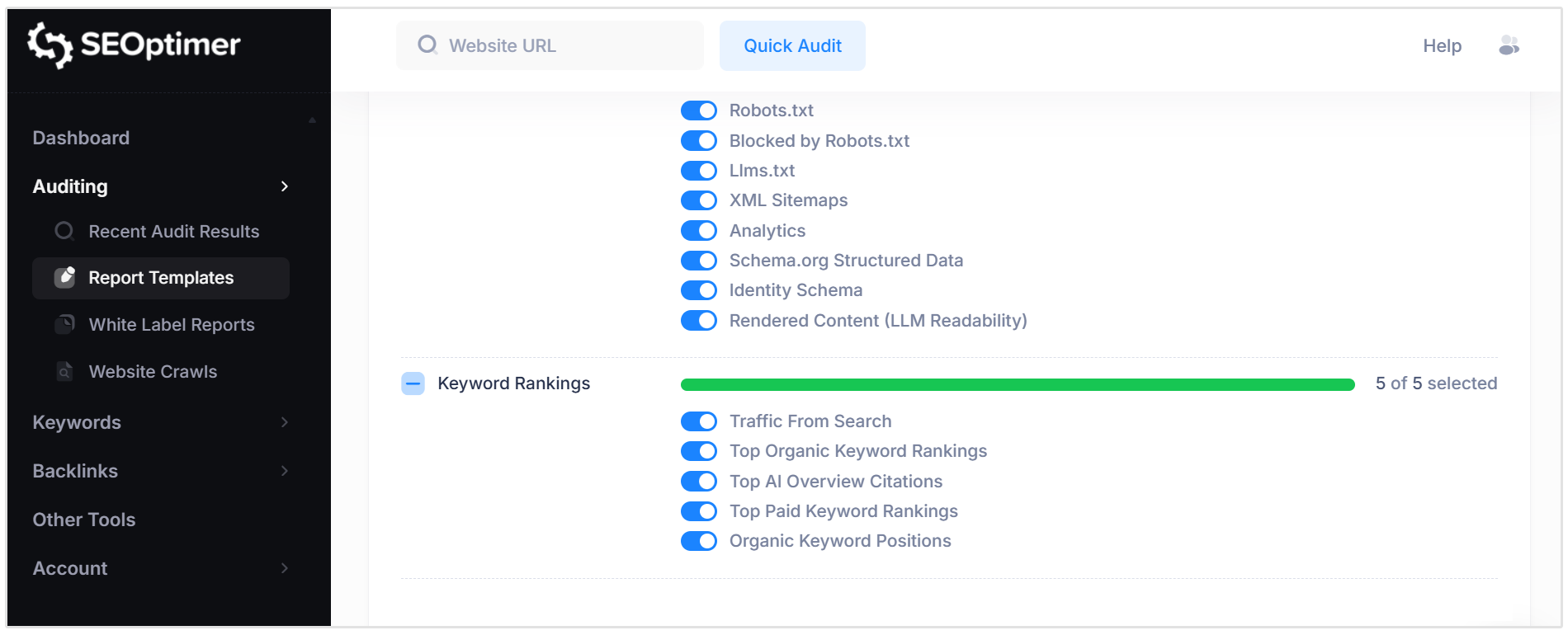Click the SEOptimer gear logo icon
Viewport: 1568px width, 635px height.
coord(50,45)
